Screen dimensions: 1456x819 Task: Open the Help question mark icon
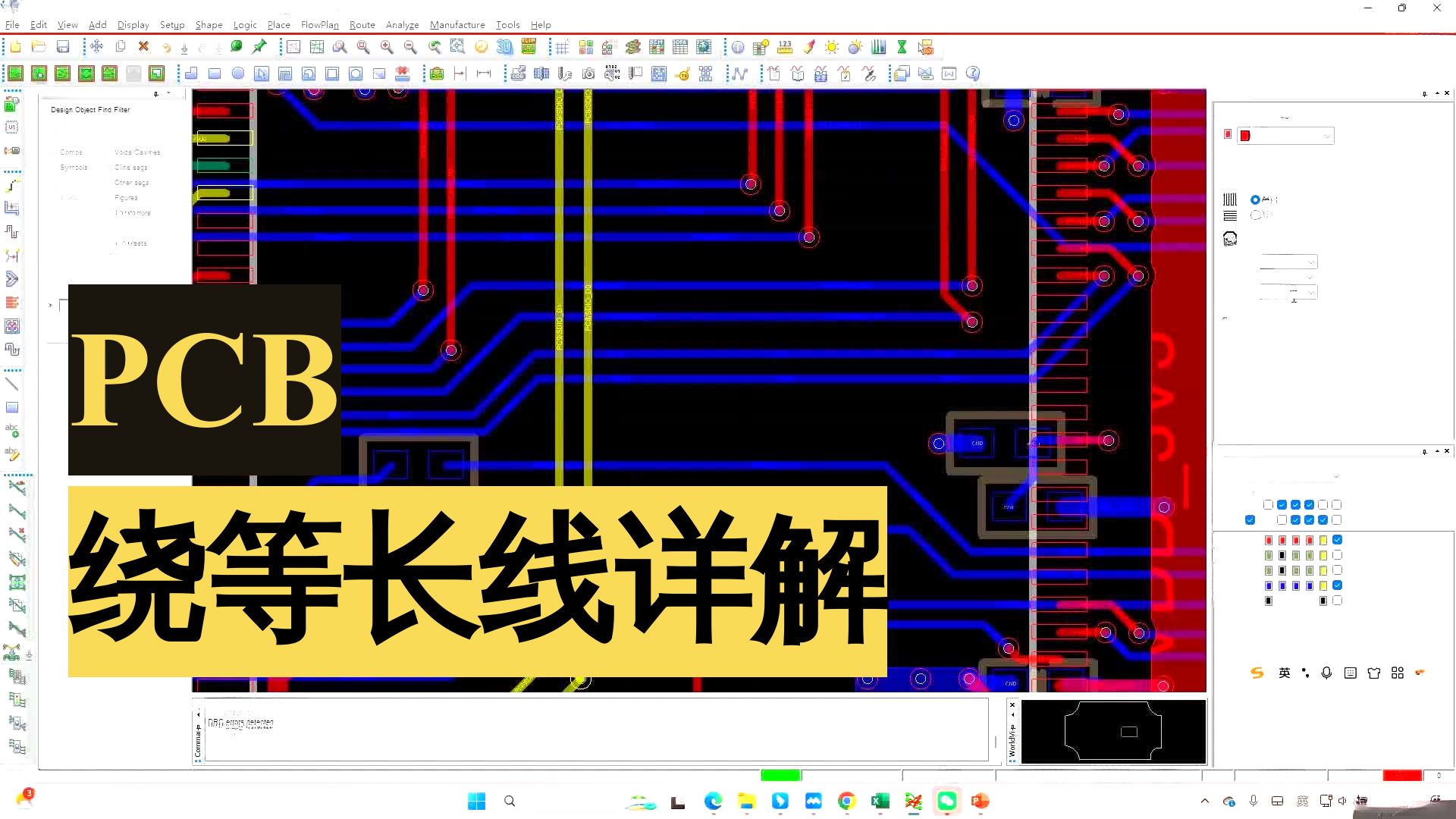tap(973, 74)
